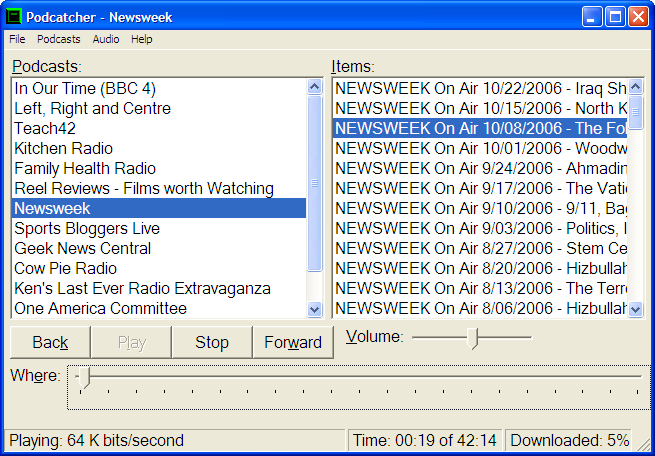Open the Help menu

click(142, 39)
